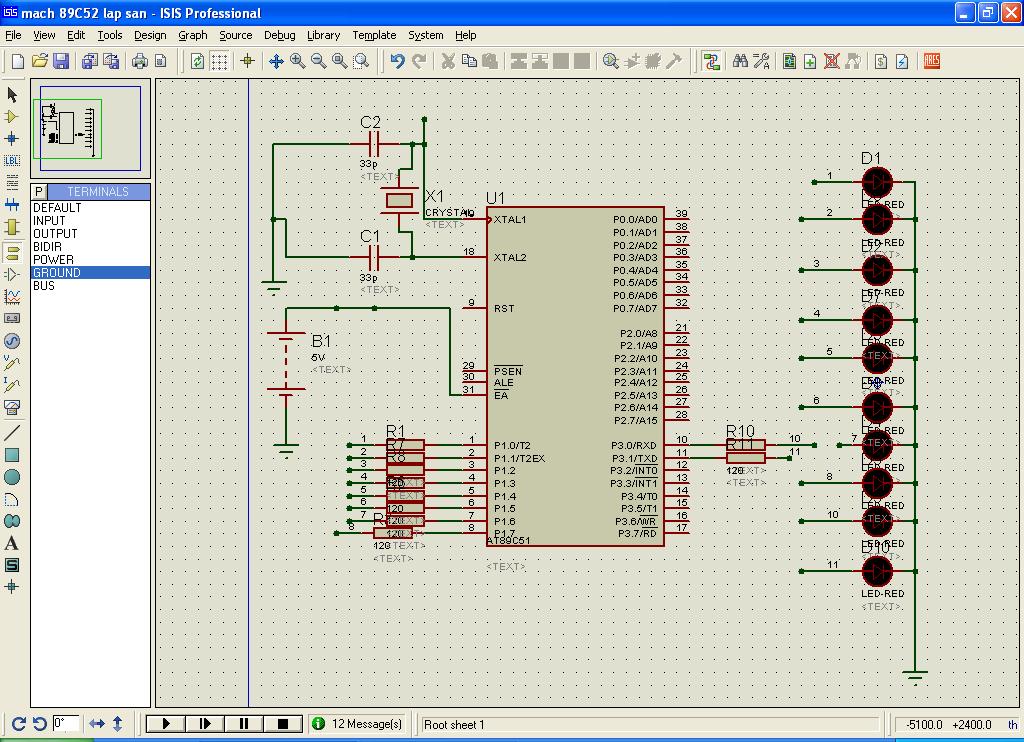1024x742 pixels.
Task: Toggle the grid display button
Action: point(219,61)
